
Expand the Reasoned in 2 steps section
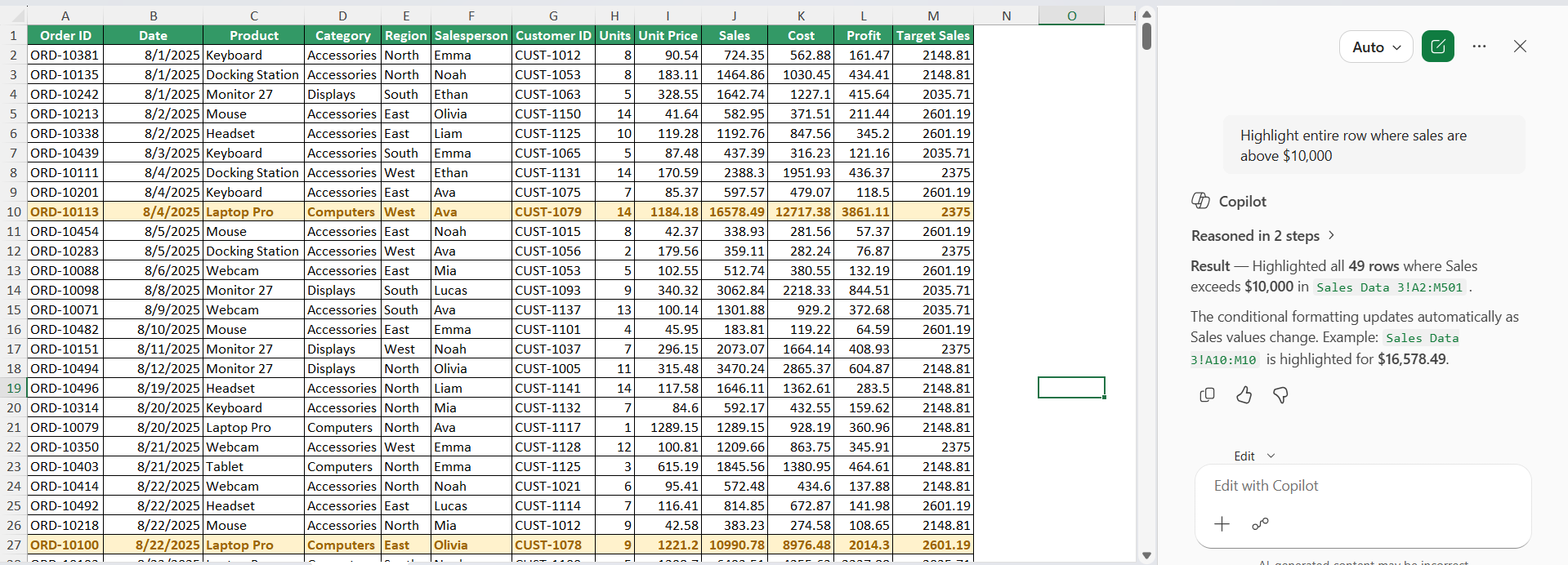tap(1263, 236)
